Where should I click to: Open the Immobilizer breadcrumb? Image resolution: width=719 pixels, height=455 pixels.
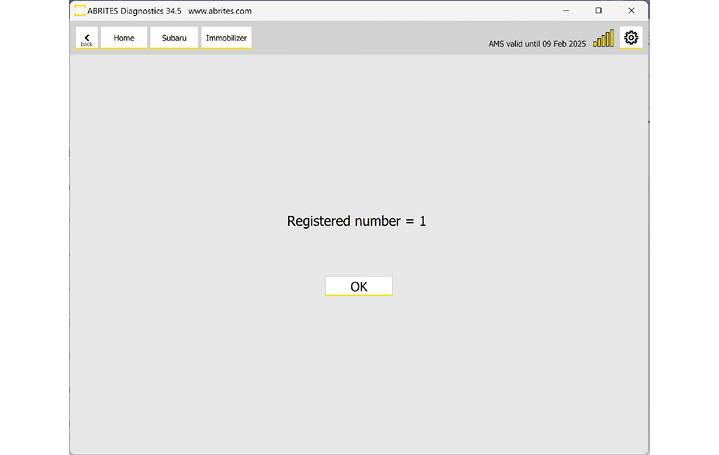(x=226, y=38)
